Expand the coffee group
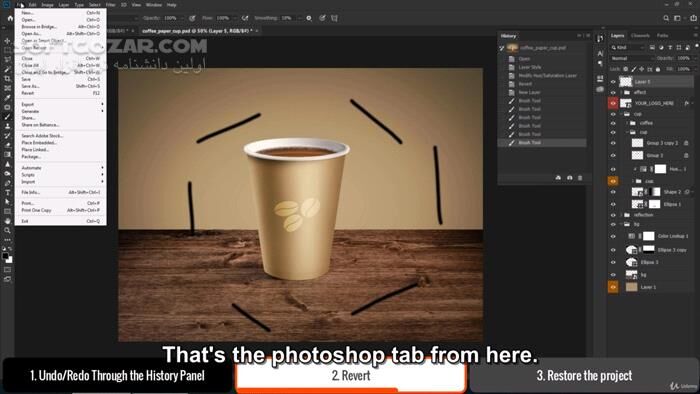 [627, 123]
